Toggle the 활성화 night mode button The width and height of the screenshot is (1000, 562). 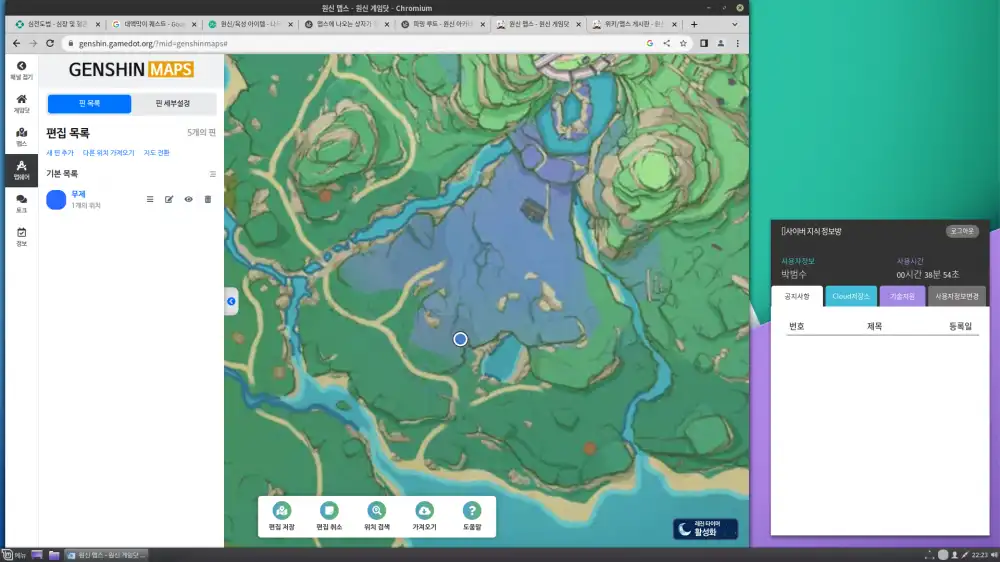click(705, 528)
